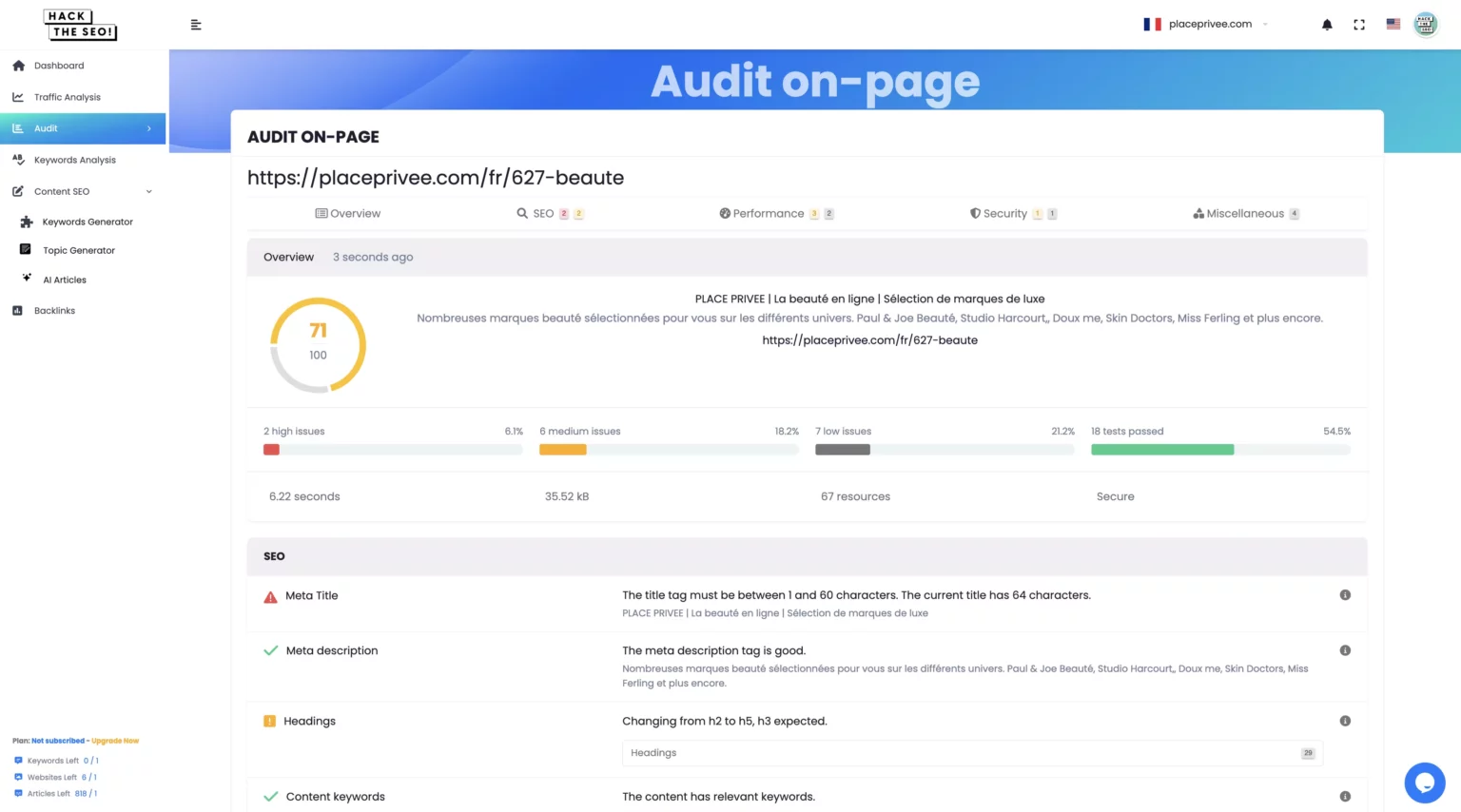
Task: Show info tooltip for Meta Title
Action: 1345,594
